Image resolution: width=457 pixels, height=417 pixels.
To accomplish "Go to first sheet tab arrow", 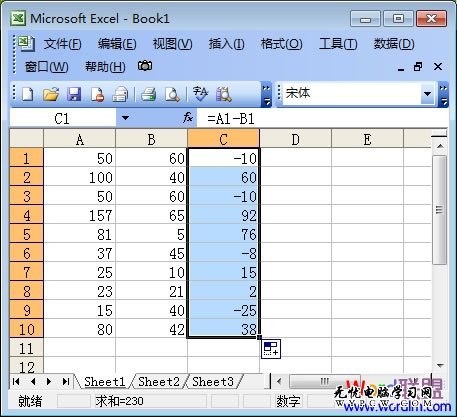I will click(16, 381).
